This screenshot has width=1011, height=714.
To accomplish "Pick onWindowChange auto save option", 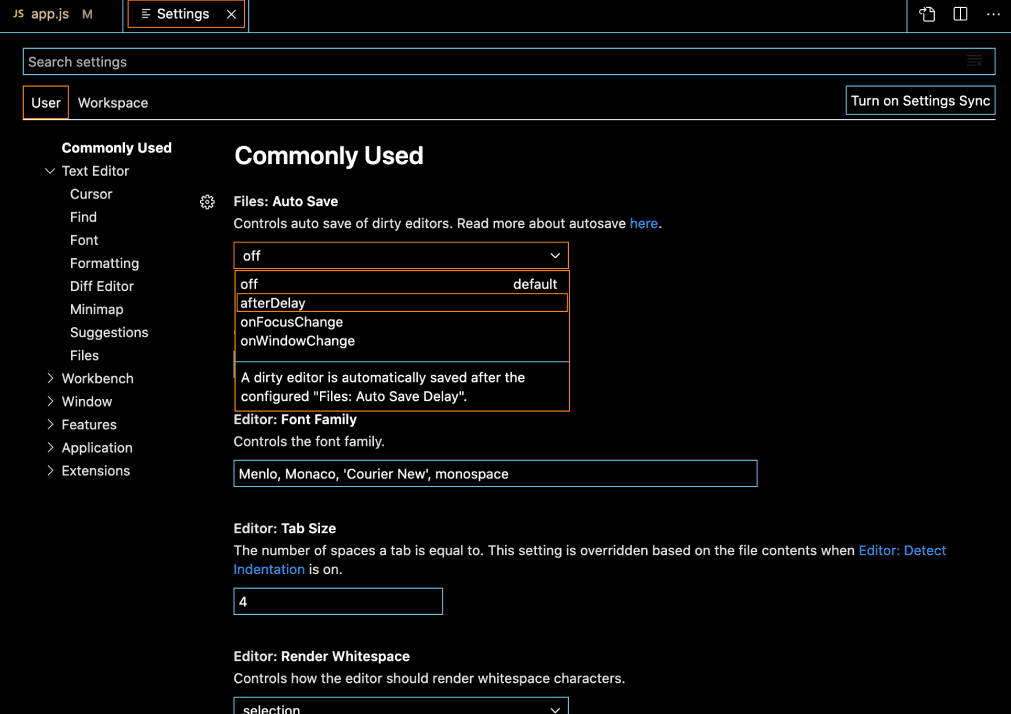I will [x=297, y=341].
